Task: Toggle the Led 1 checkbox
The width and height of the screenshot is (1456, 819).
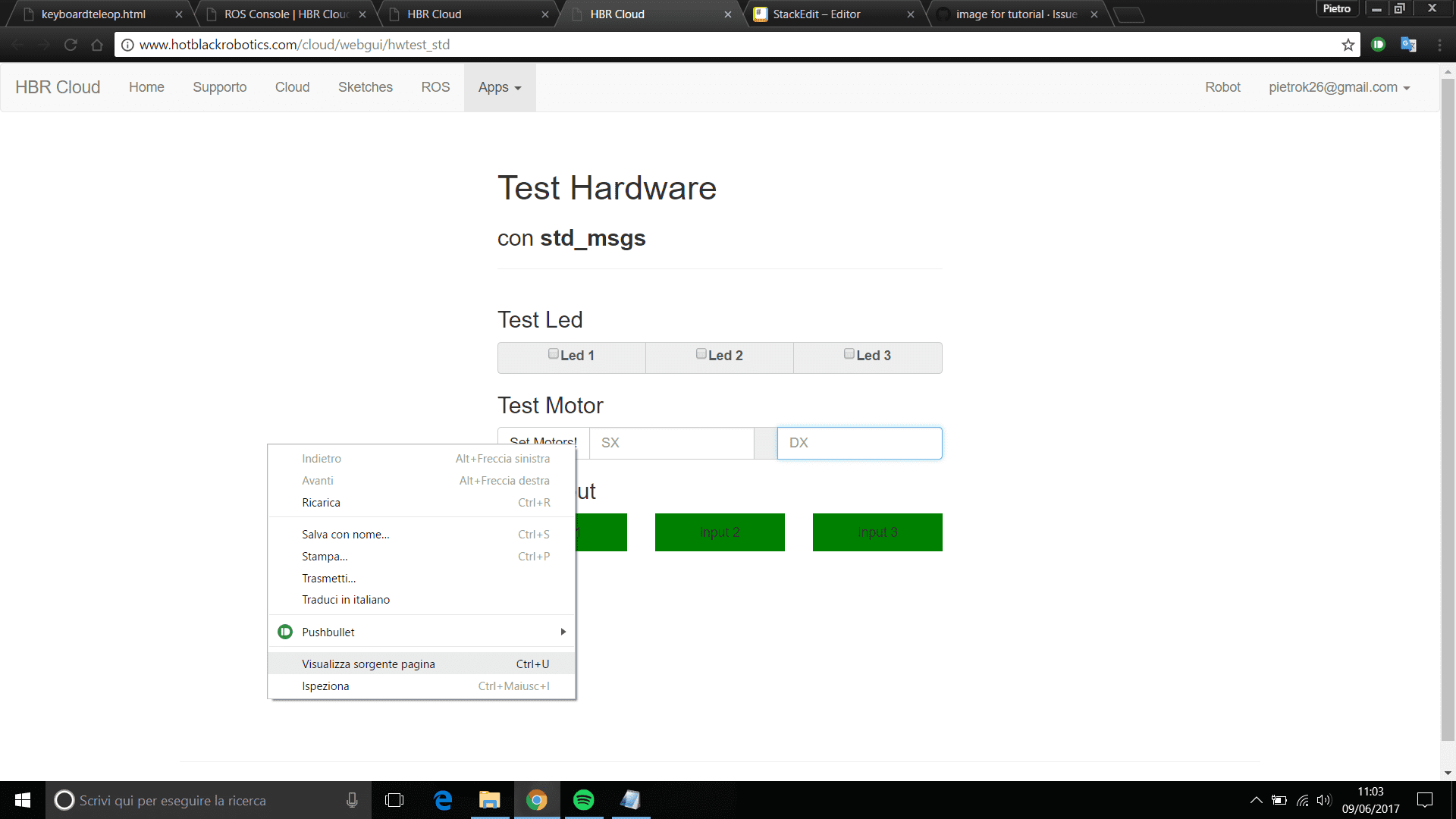Action: point(554,354)
